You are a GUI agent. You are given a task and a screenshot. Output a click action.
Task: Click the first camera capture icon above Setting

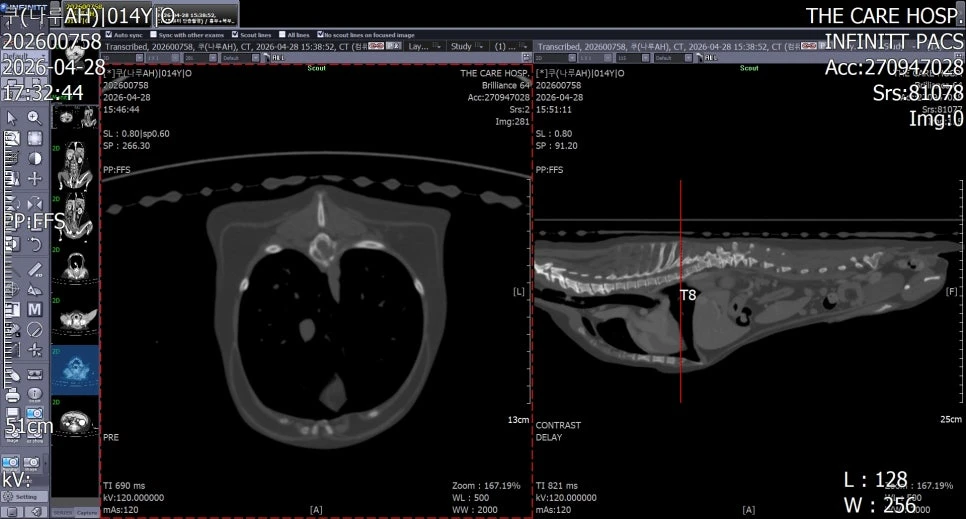[x=10, y=462]
